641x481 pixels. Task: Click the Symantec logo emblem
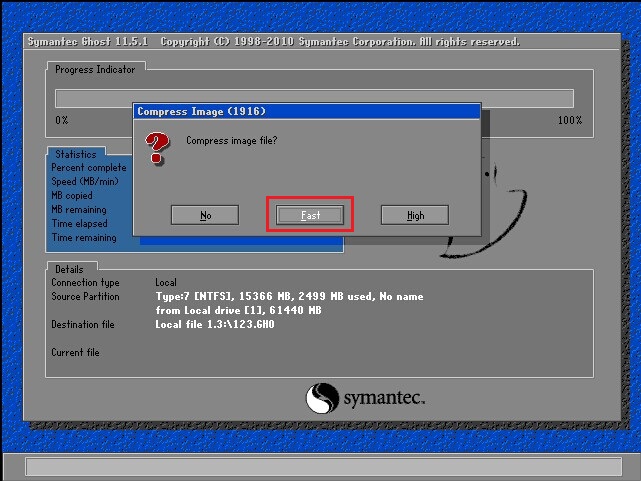(x=320, y=398)
